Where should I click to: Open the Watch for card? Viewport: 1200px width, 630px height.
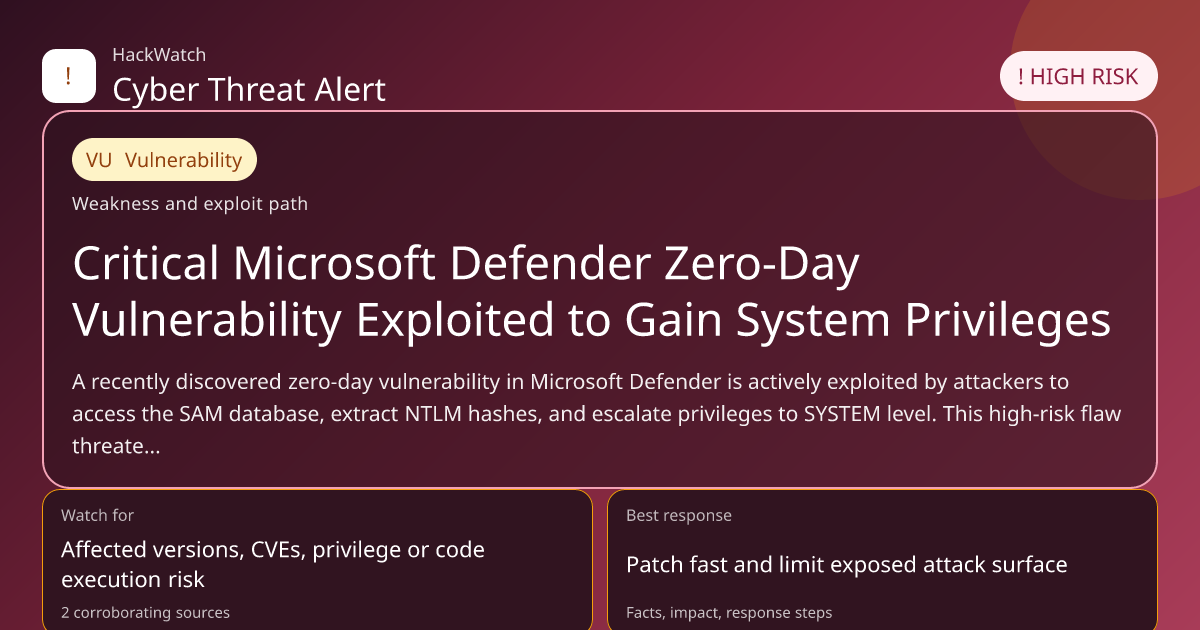[317, 560]
